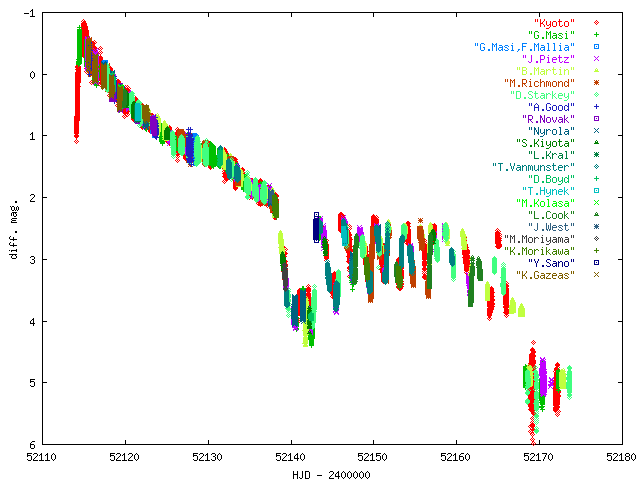The image size is (640, 480).
Task: Click the green asterisk marker beside L.Kral
Action: coord(596,155)
